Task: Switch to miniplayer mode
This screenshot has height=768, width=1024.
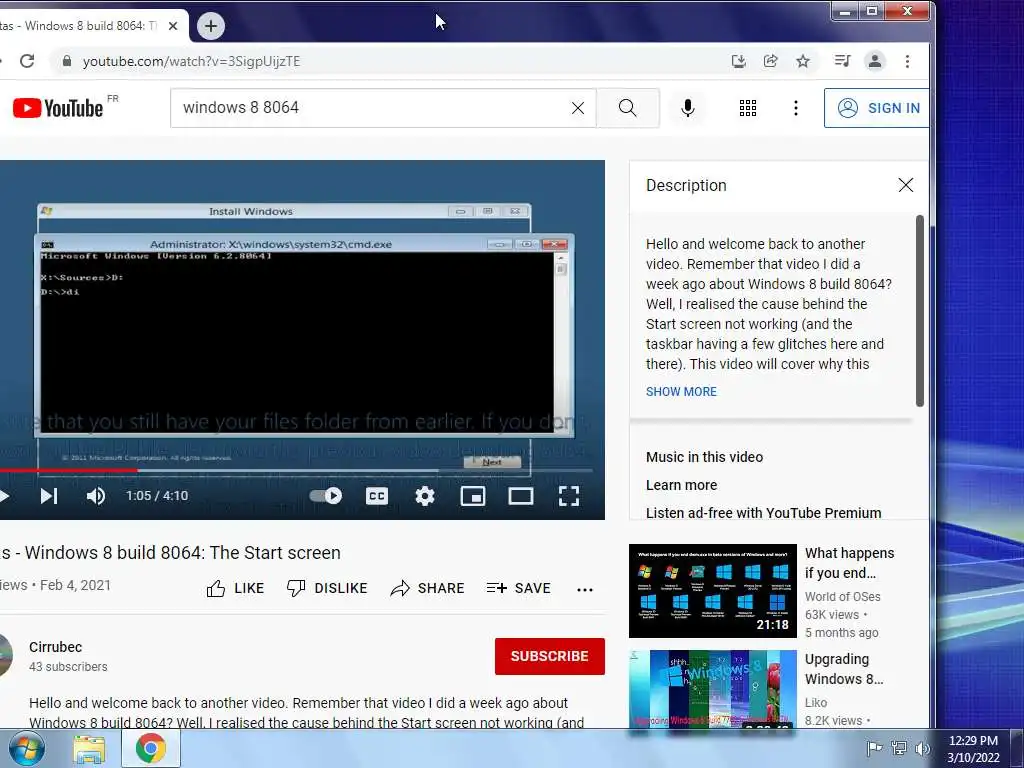Action: click(x=473, y=496)
